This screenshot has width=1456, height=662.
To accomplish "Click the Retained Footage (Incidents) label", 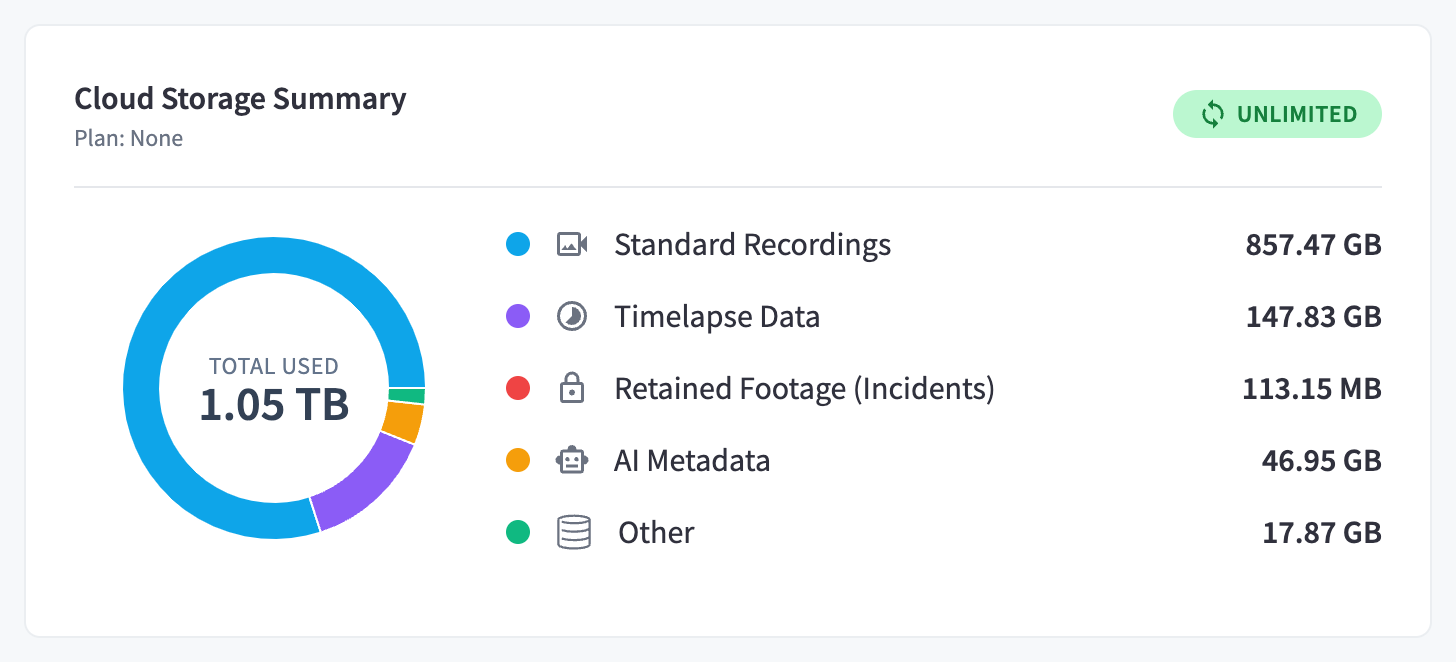I will [x=804, y=388].
